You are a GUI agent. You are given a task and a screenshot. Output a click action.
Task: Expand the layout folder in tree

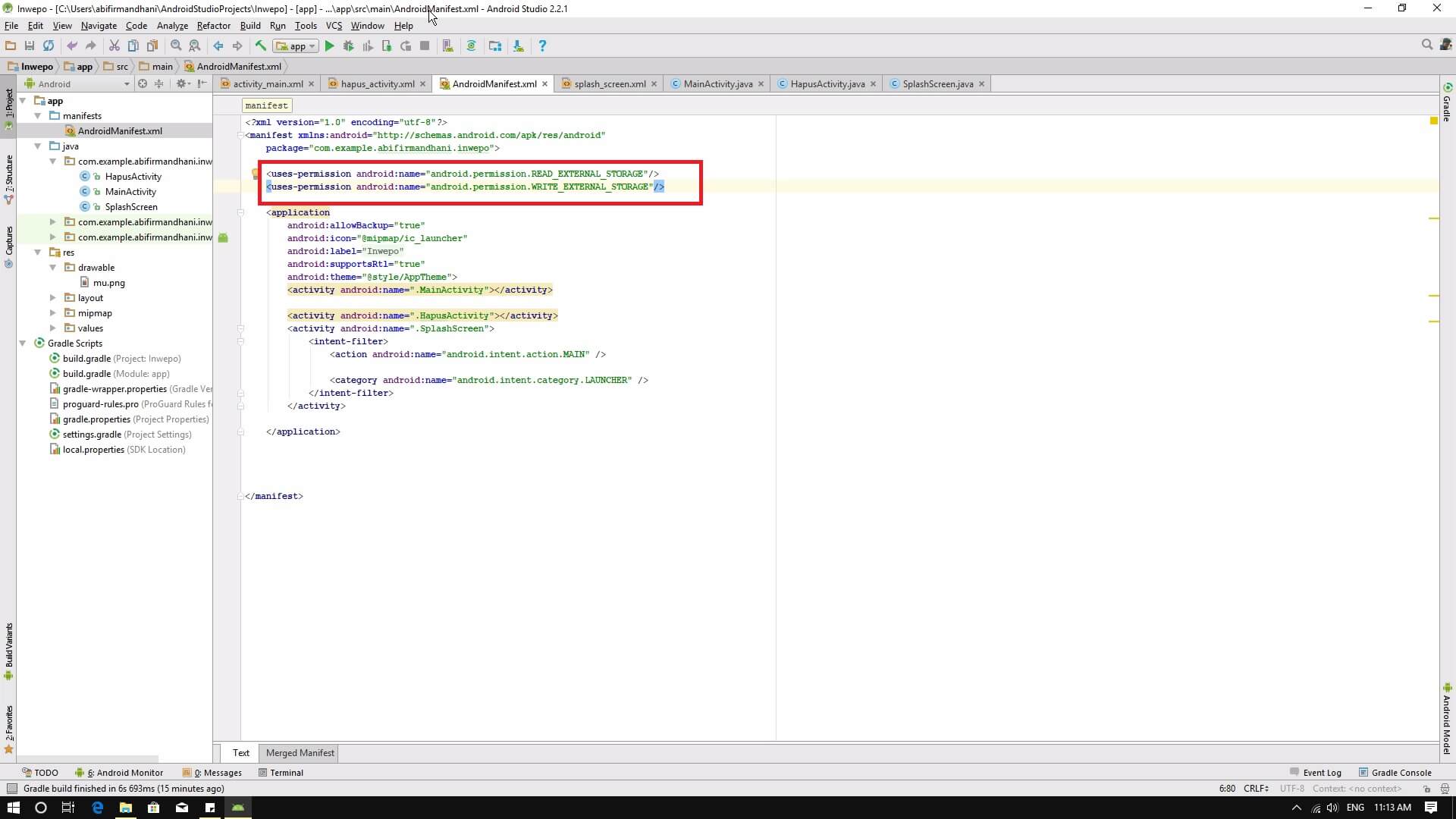point(52,298)
